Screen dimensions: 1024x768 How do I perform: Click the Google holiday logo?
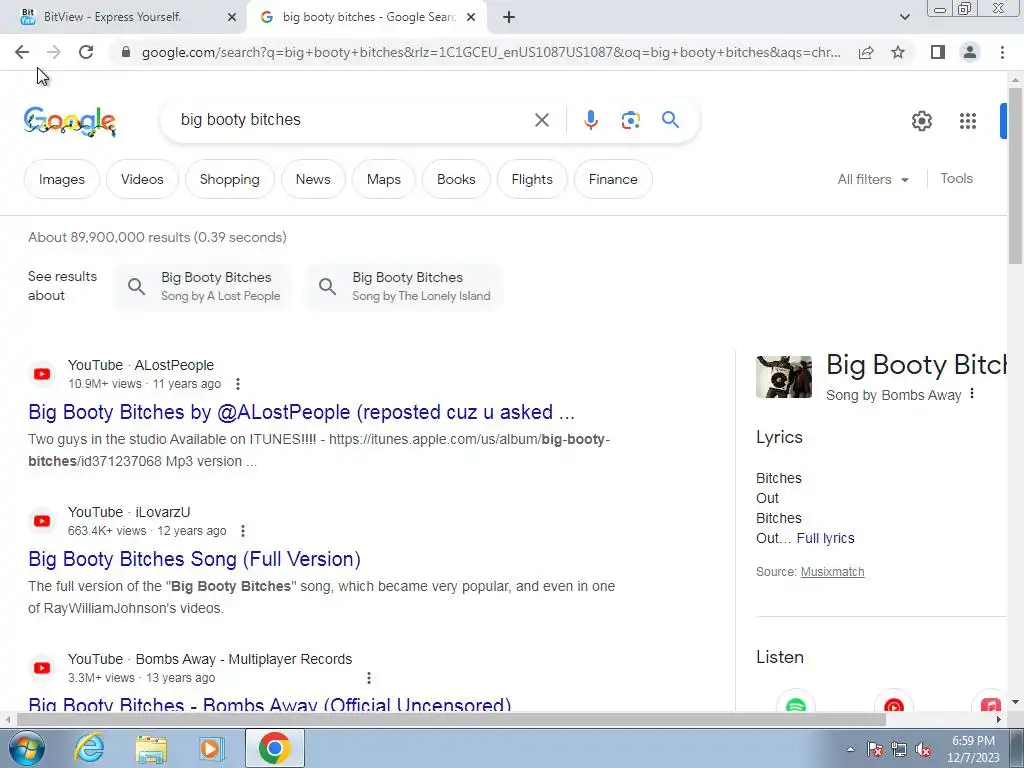coord(70,121)
